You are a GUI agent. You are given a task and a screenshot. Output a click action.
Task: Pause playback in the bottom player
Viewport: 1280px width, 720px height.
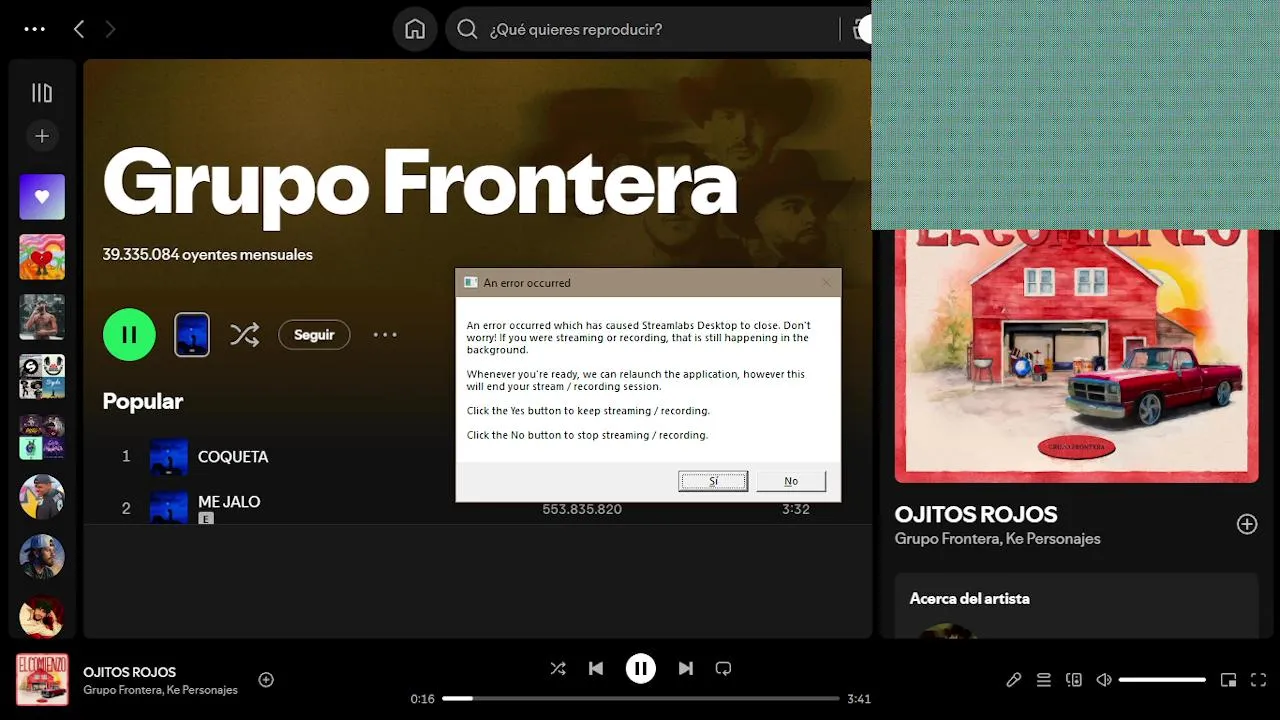point(641,668)
